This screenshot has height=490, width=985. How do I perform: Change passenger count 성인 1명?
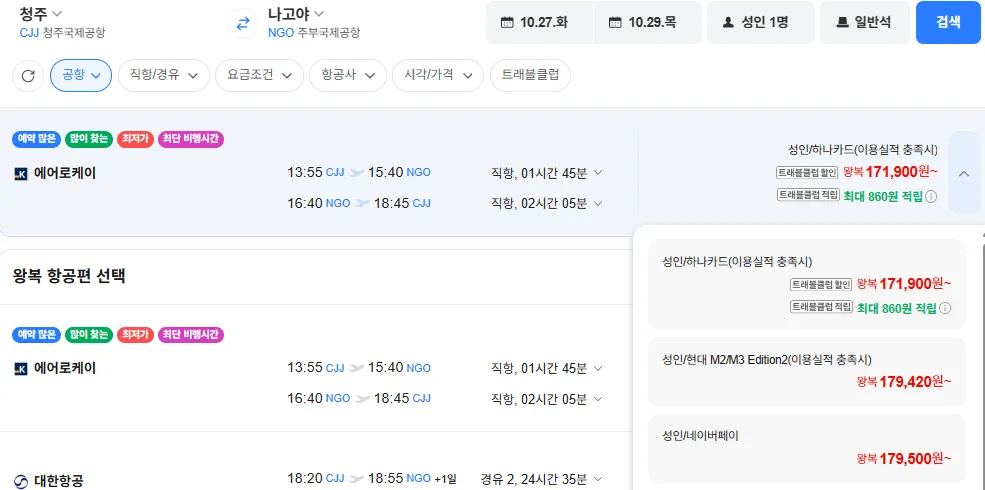(761, 23)
